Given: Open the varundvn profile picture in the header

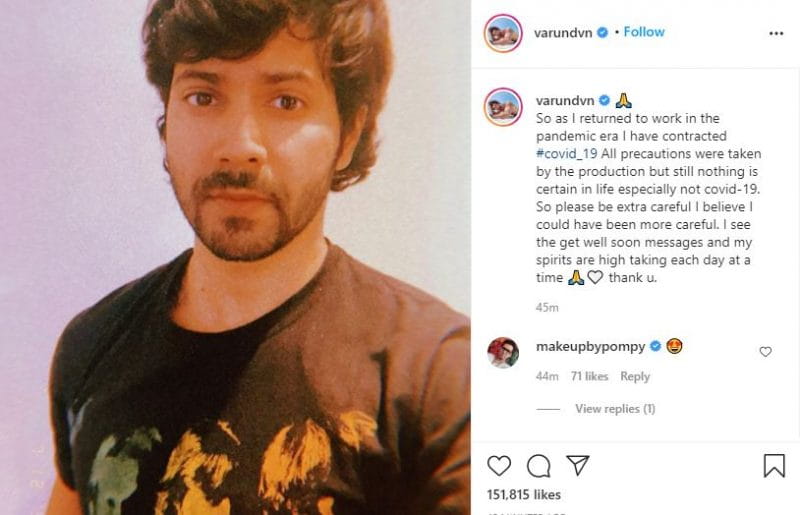Looking at the screenshot, I should pyautogui.click(x=503, y=33).
